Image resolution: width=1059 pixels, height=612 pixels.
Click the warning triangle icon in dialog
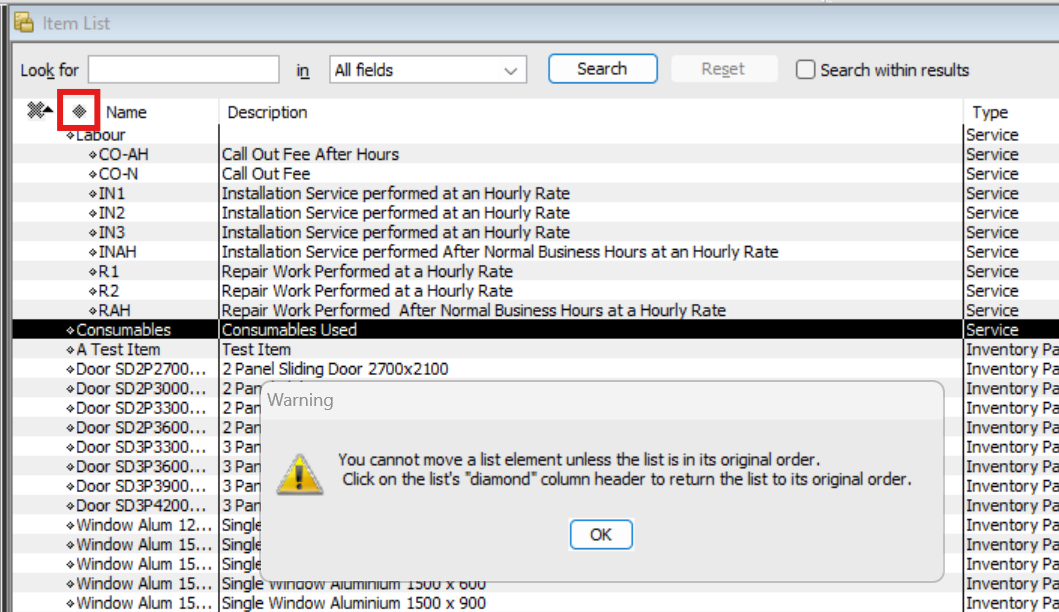pyautogui.click(x=299, y=474)
